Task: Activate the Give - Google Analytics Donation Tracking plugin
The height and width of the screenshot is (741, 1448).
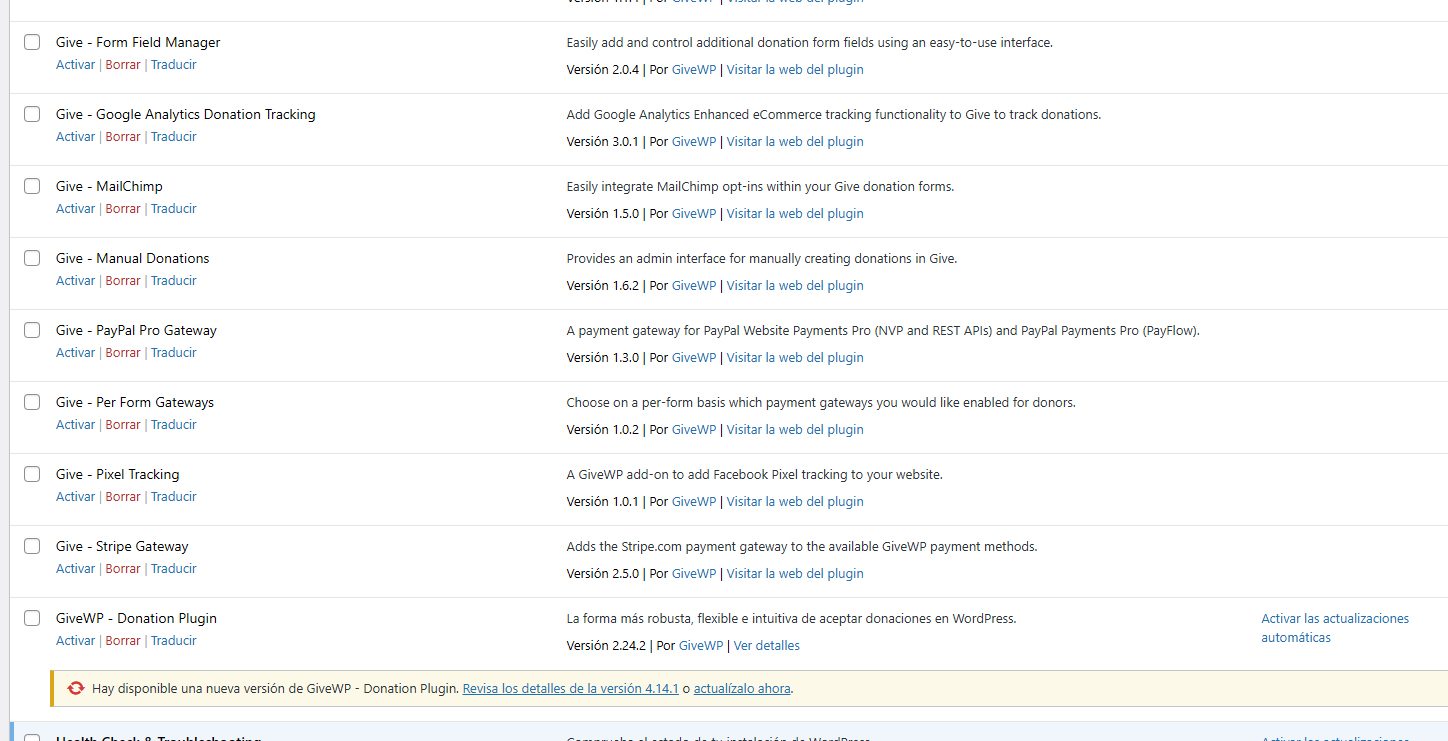Action: coord(75,137)
